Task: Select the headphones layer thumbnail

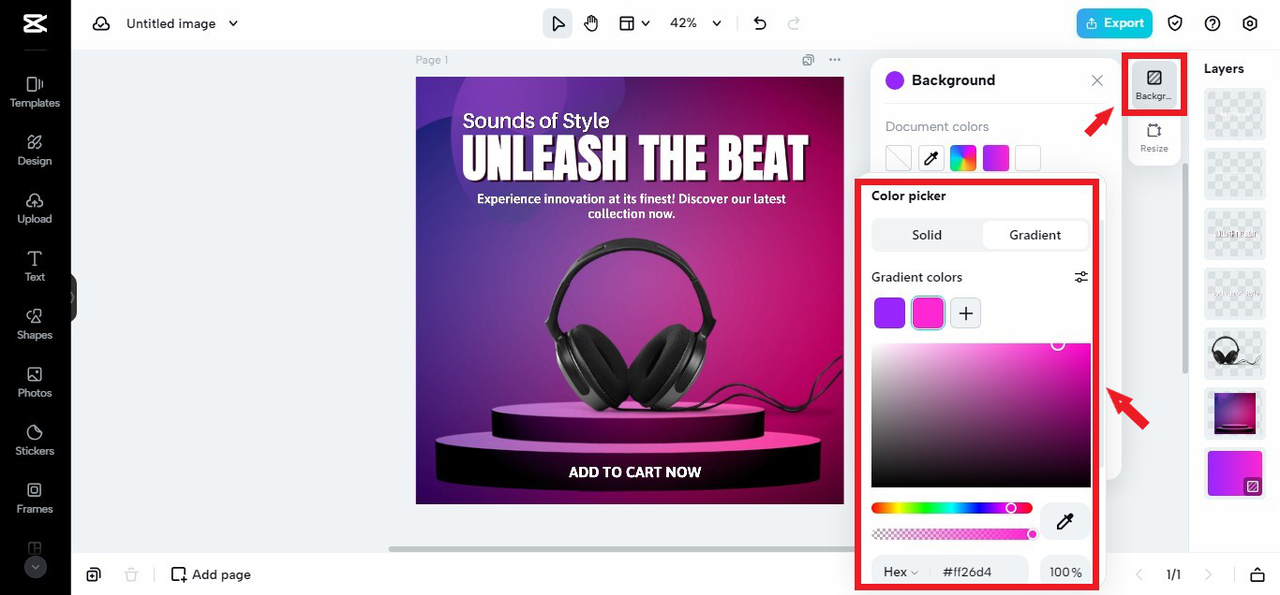Action: [1235, 352]
